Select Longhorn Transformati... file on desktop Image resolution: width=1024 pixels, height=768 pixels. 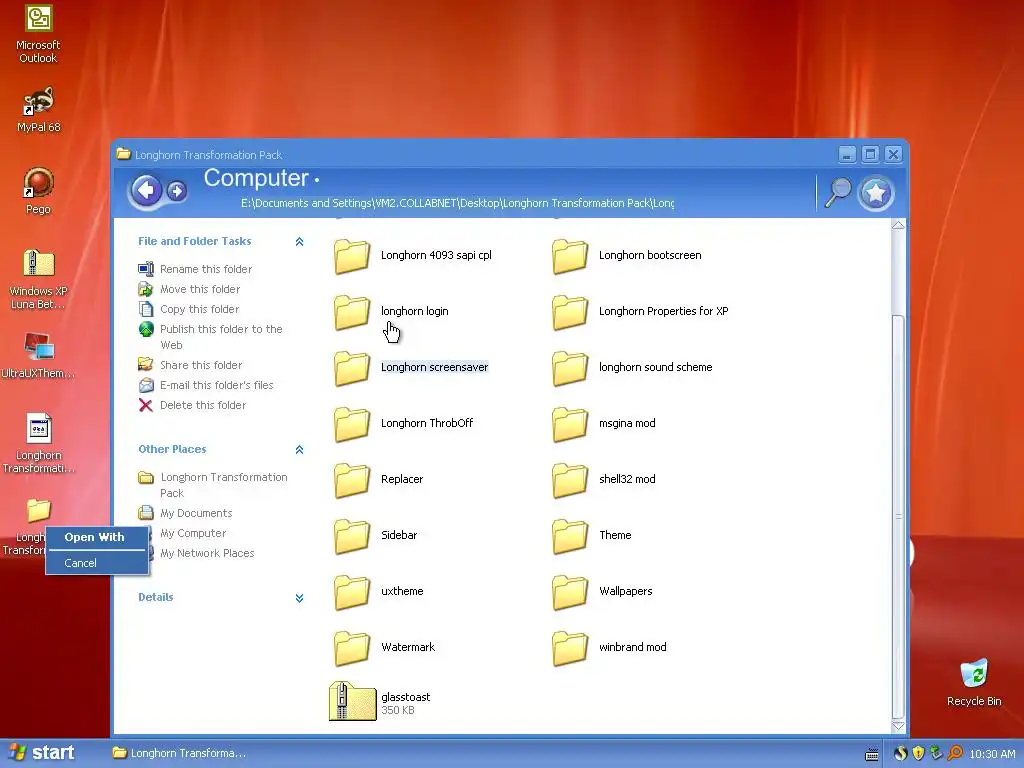(38, 443)
